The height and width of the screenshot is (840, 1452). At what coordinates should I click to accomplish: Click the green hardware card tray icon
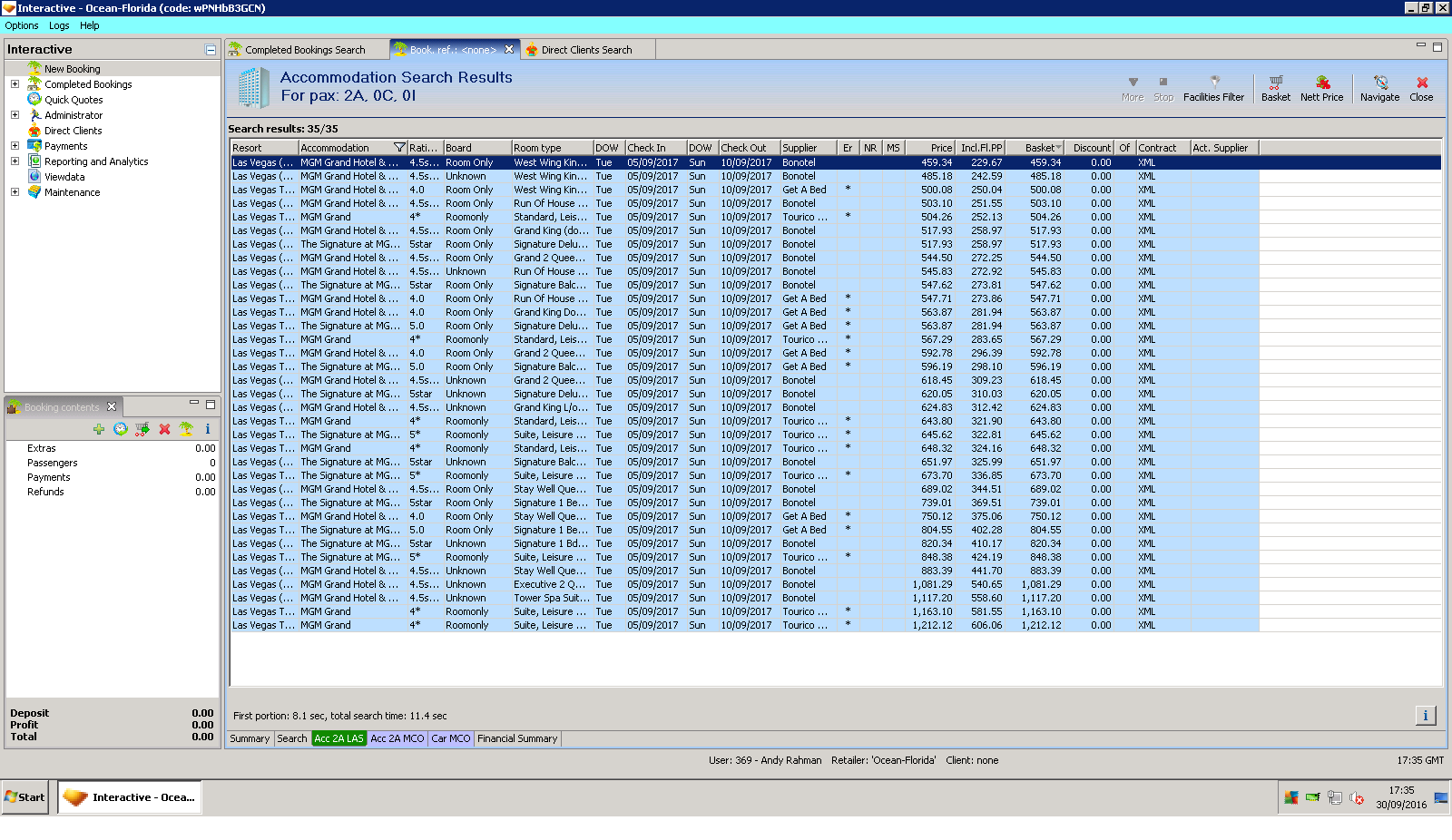point(1312,797)
